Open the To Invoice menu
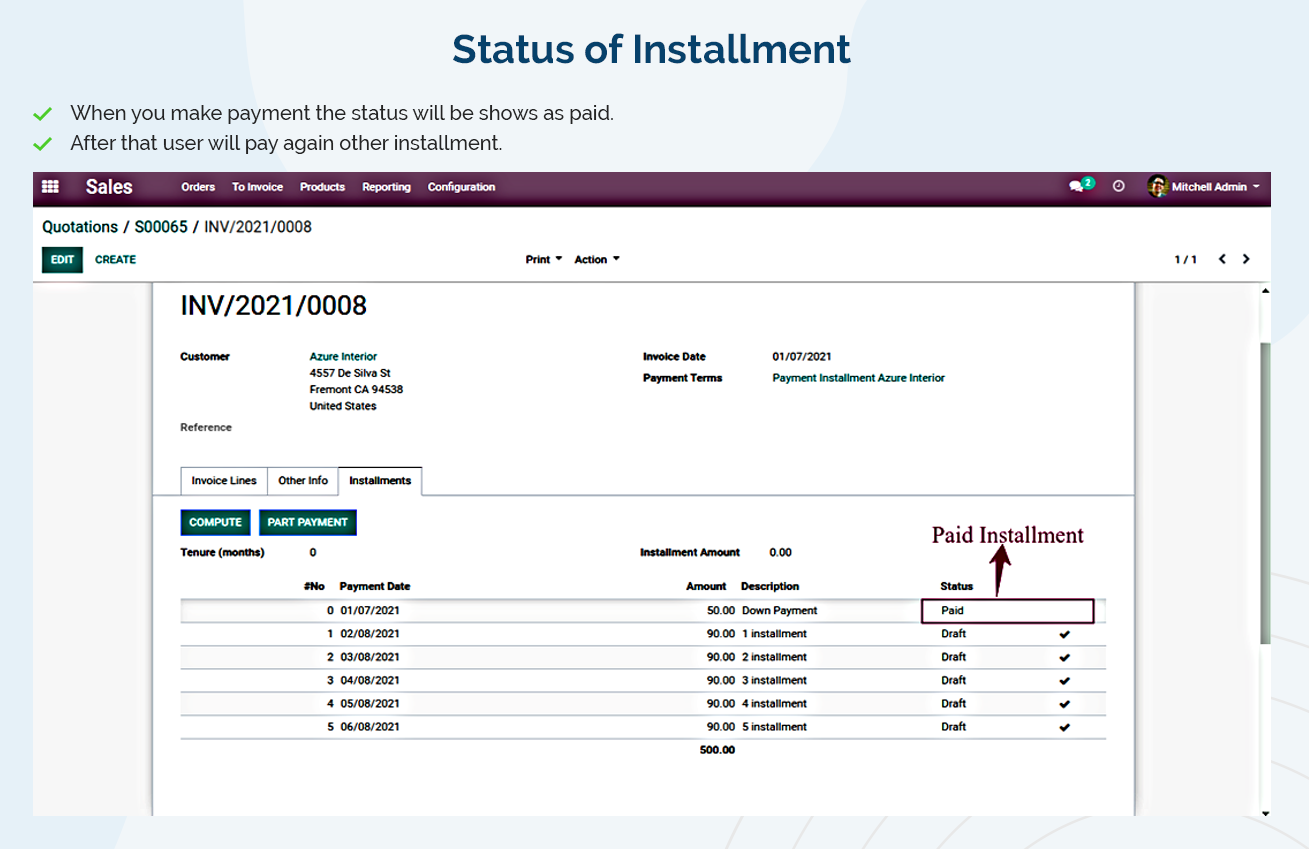The image size is (1309, 849). (x=257, y=187)
